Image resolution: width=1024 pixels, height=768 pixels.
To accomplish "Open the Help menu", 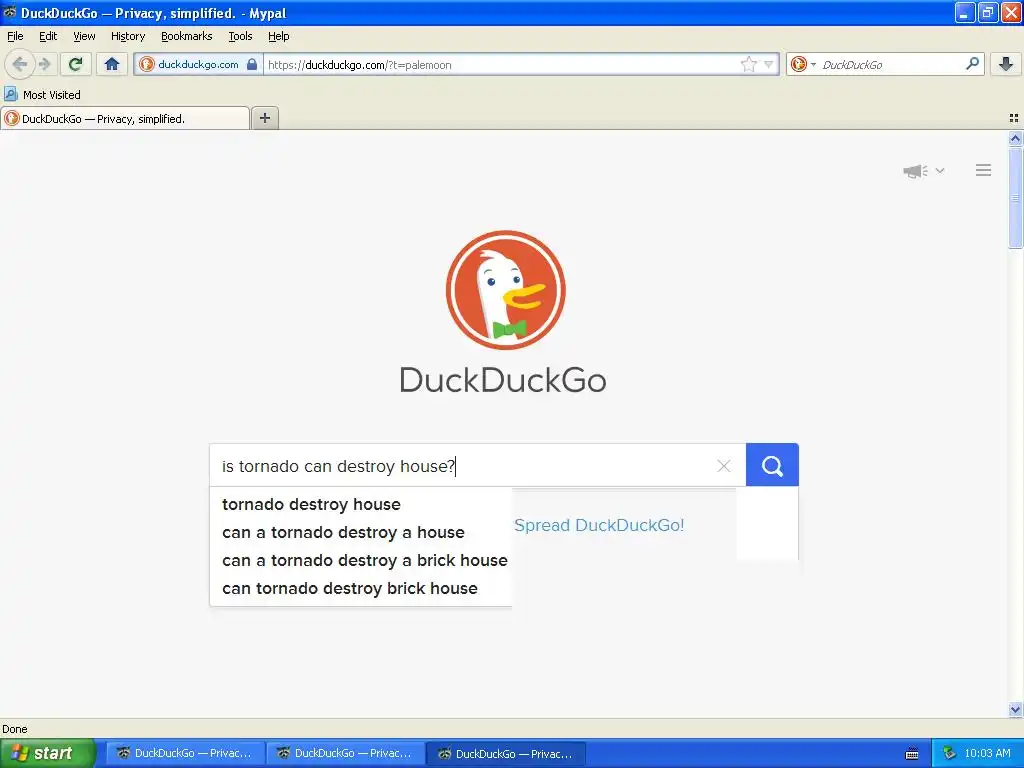I will pyautogui.click(x=278, y=36).
